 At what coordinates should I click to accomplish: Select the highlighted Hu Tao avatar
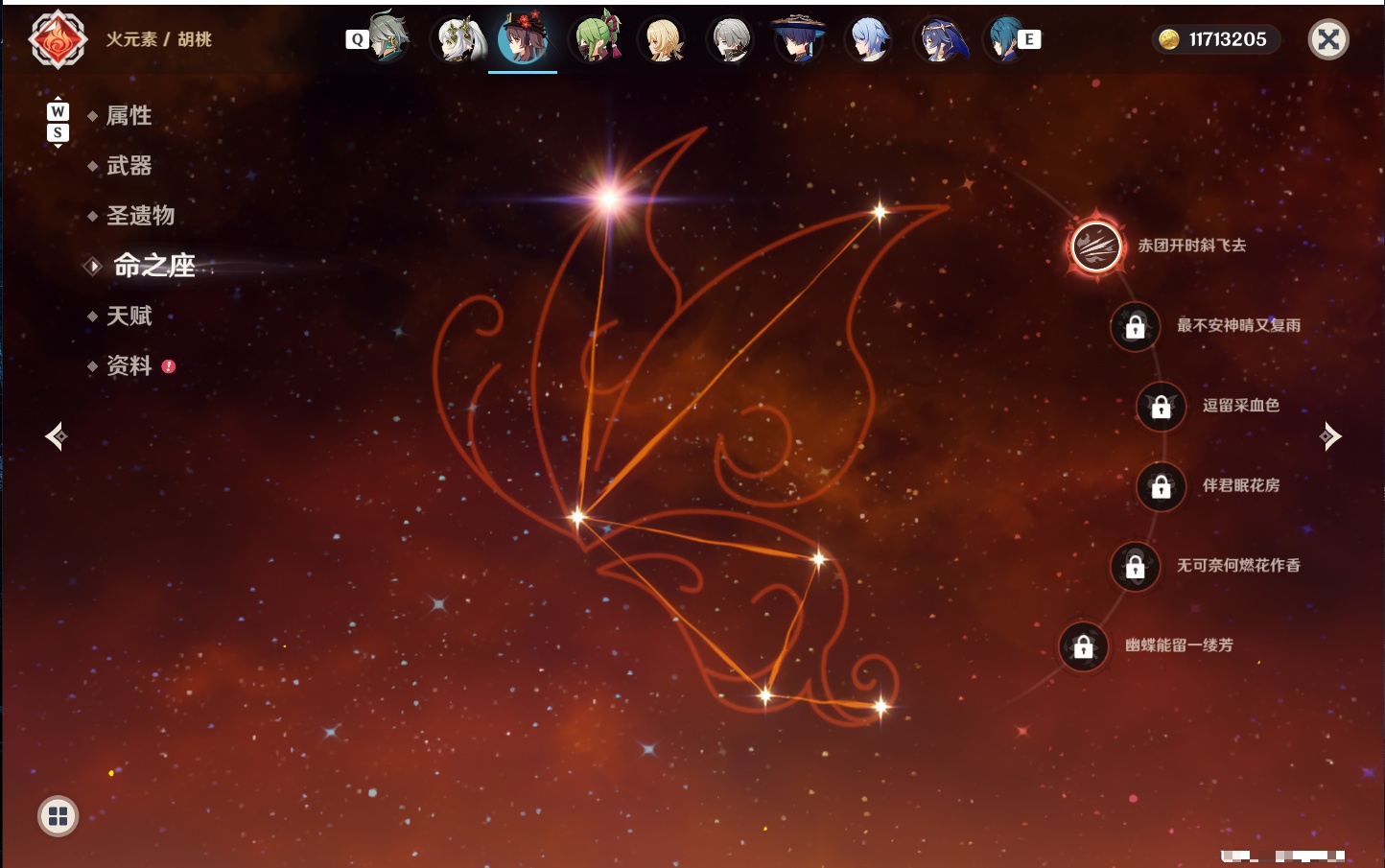pos(523,38)
